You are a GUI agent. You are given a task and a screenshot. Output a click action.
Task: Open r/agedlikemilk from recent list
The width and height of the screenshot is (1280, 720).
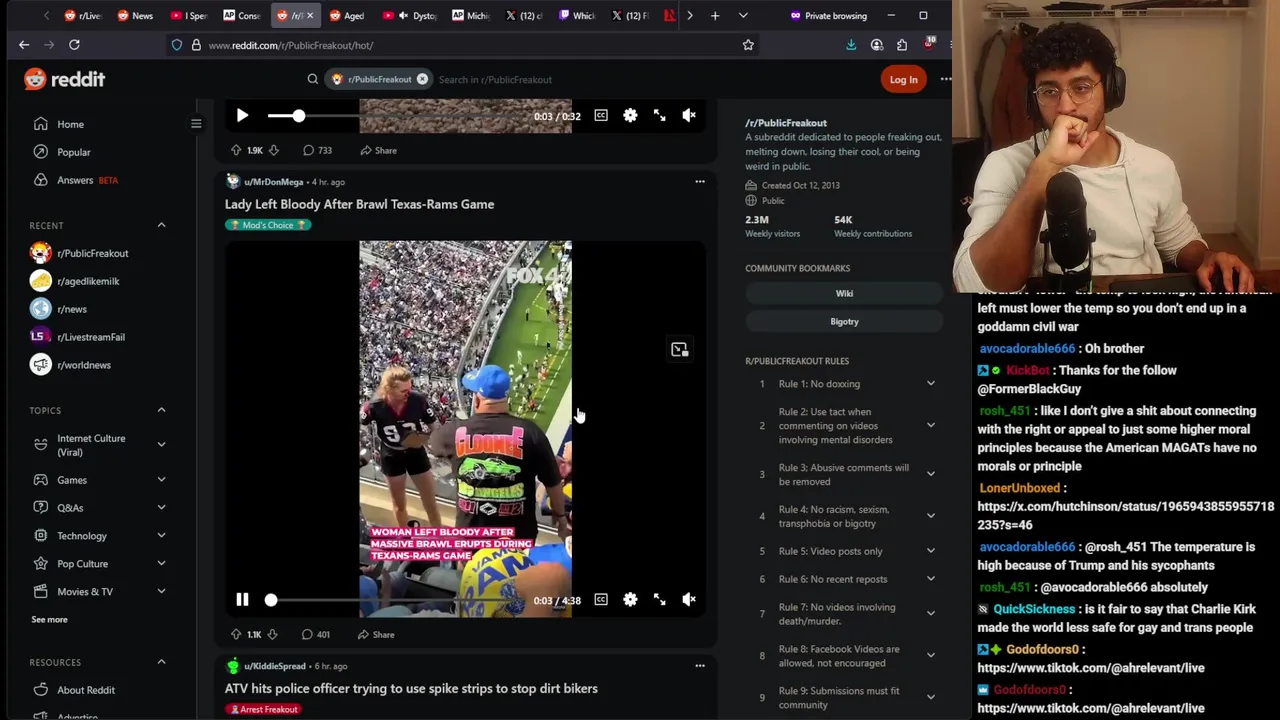88,281
